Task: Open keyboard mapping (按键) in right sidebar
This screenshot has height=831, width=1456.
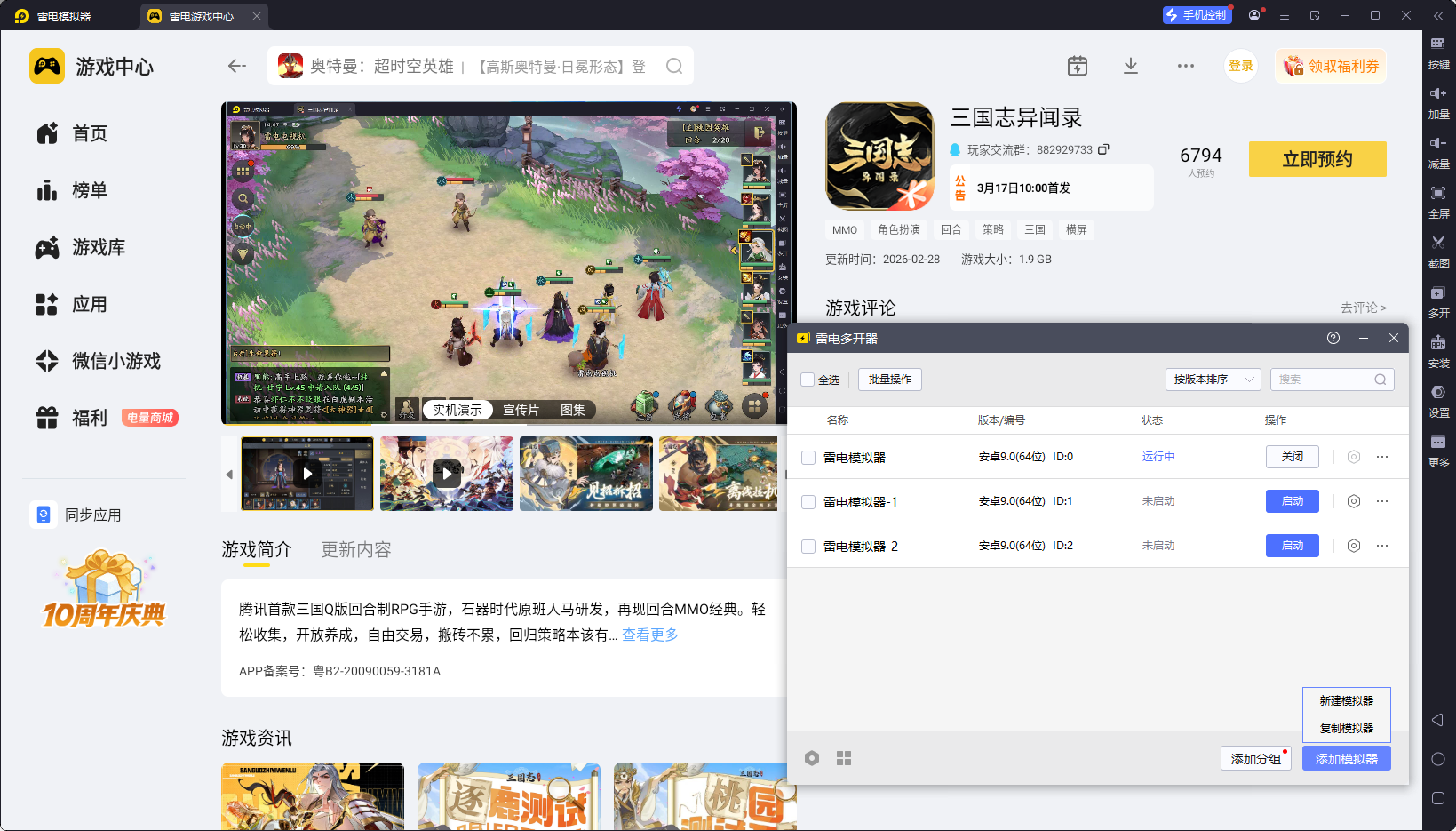Action: click(x=1438, y=53)
